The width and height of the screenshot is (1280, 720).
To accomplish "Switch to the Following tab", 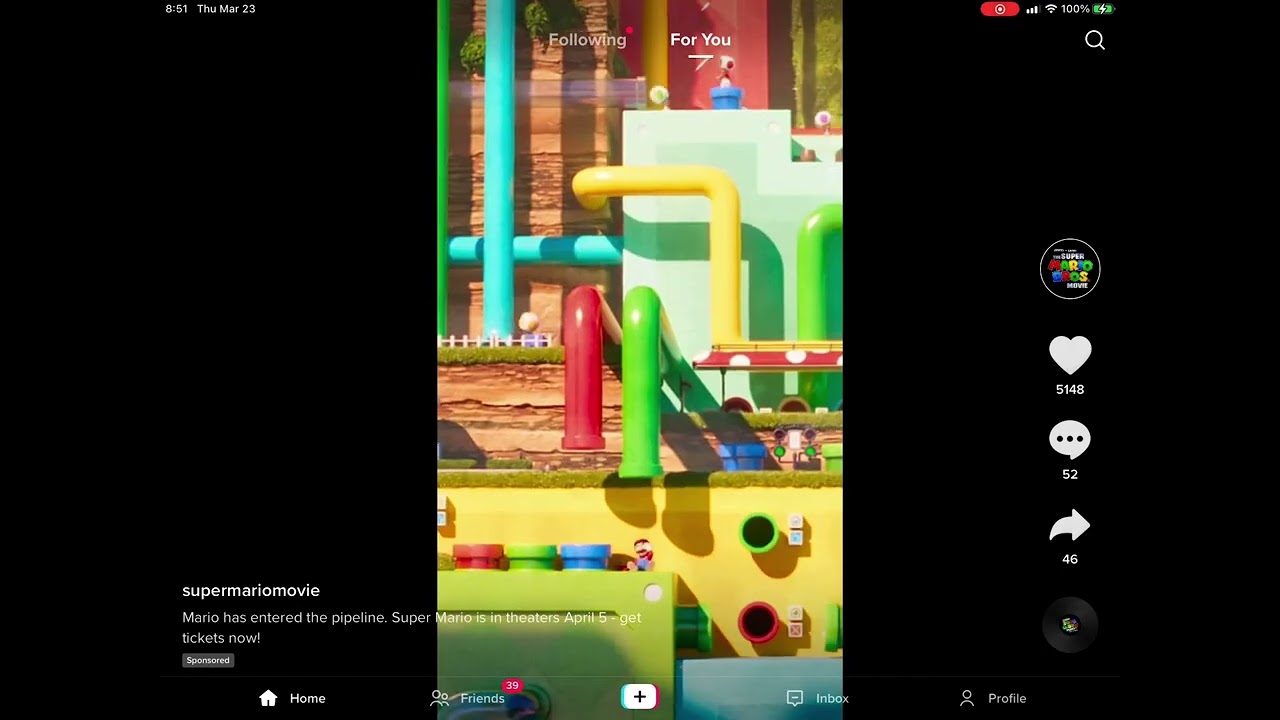I will pos(587,40).
